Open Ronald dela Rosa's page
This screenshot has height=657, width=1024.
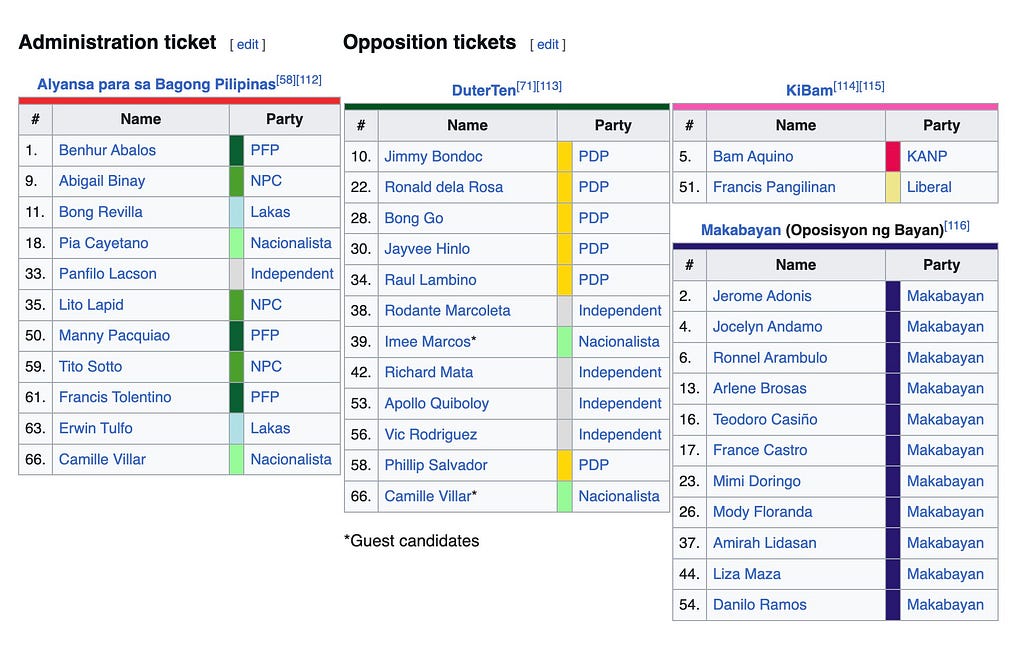[443, 187]
